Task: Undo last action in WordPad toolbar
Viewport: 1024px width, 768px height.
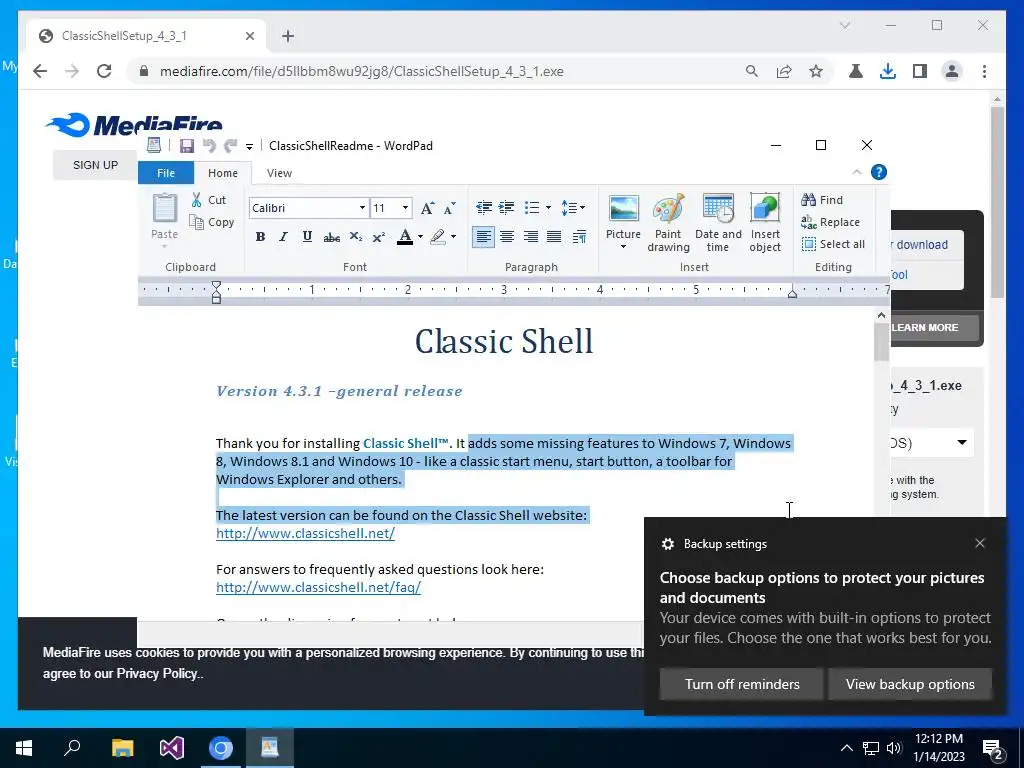Action: click(x=208, y=146)
